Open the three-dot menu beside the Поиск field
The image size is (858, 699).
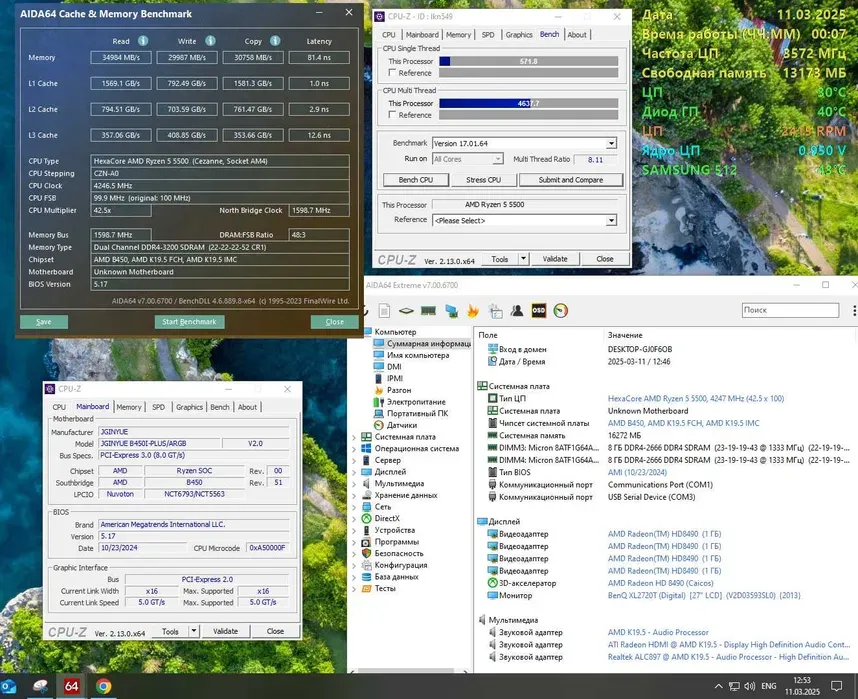tap(854, 310)
